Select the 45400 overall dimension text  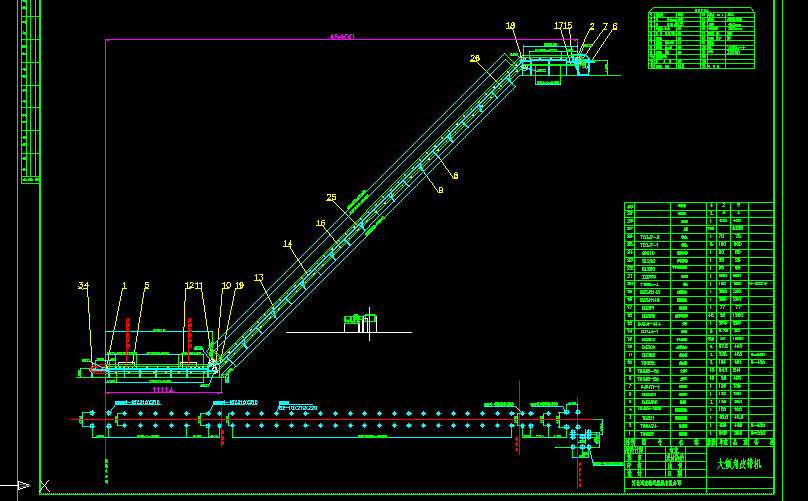(x=341, y=37)
